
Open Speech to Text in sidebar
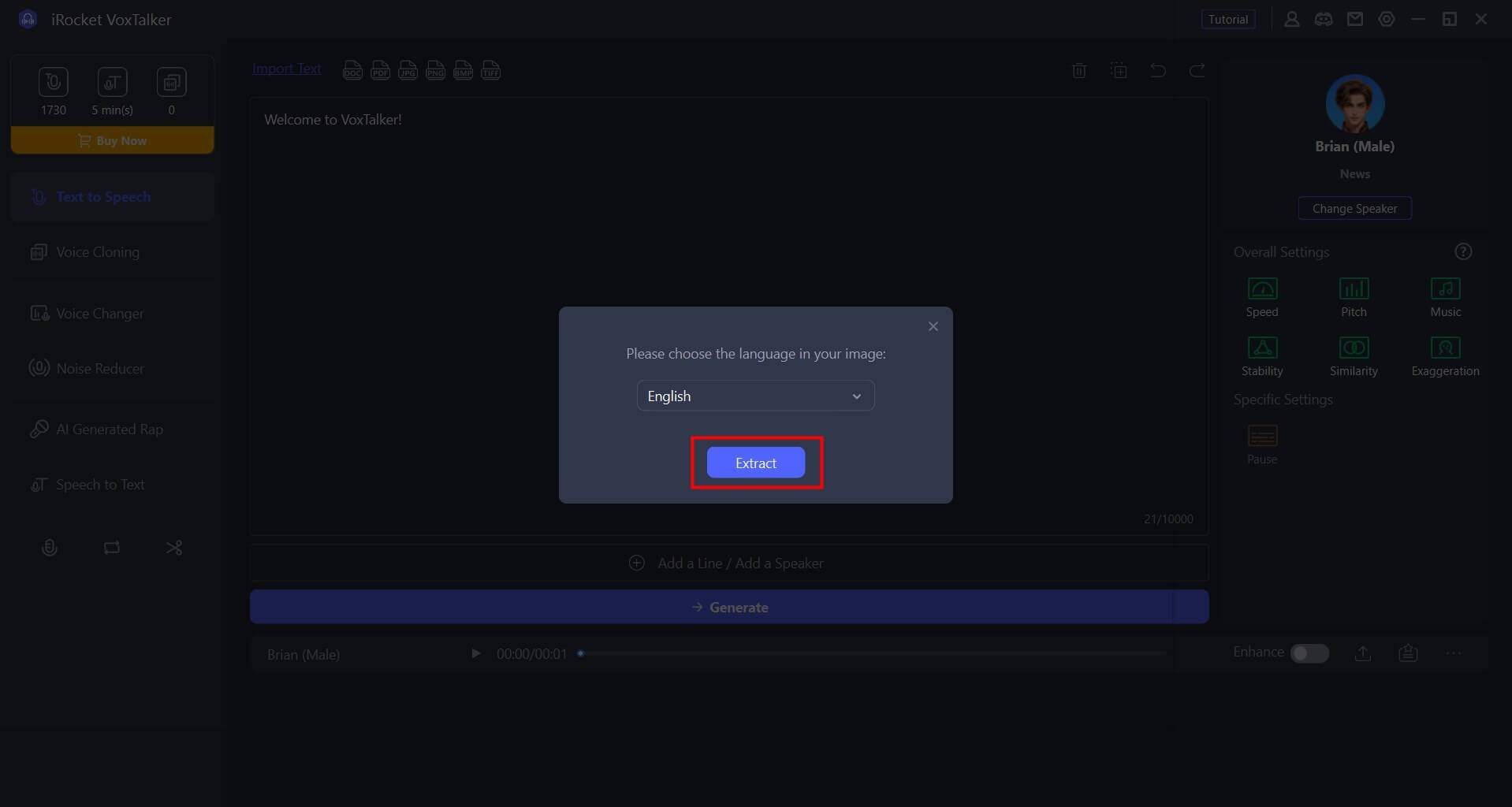pos(112,485)
